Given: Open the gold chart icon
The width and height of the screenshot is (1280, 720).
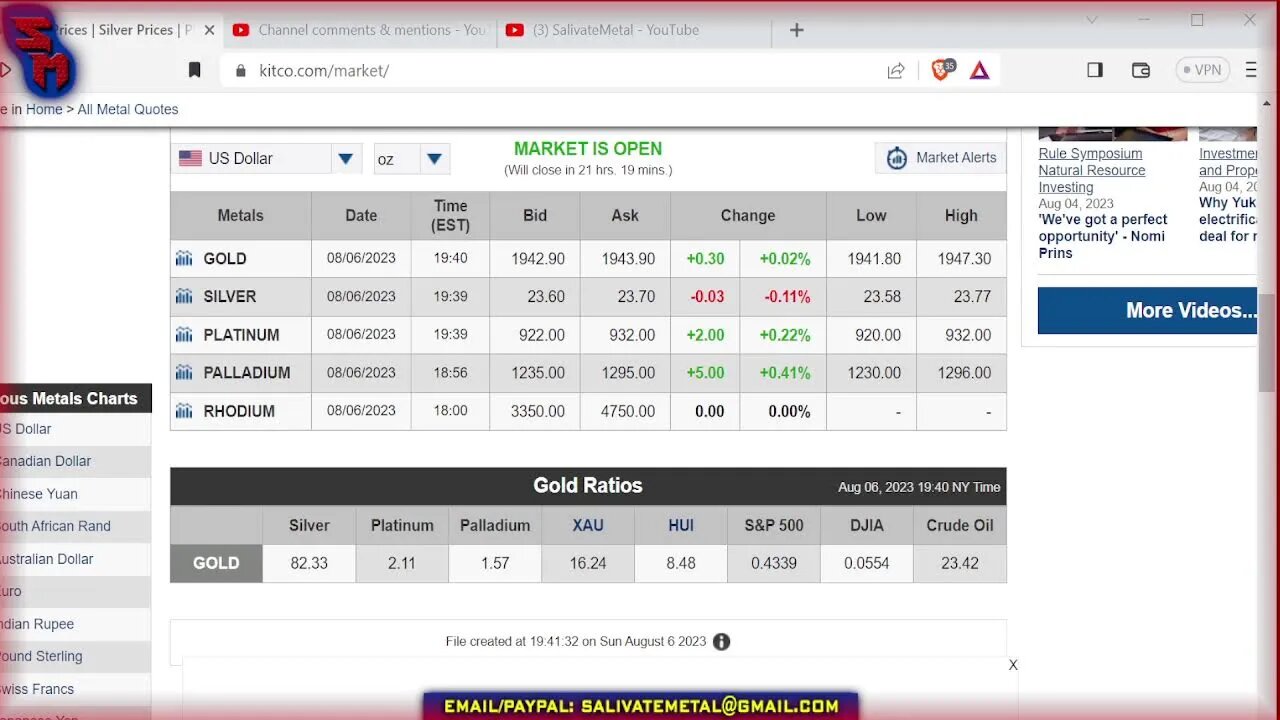Looking at the screenshot, I should [184, 258].
